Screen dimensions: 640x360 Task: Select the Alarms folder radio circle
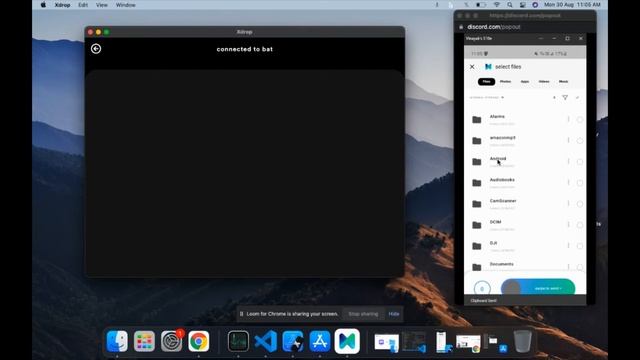coord(580,120)
